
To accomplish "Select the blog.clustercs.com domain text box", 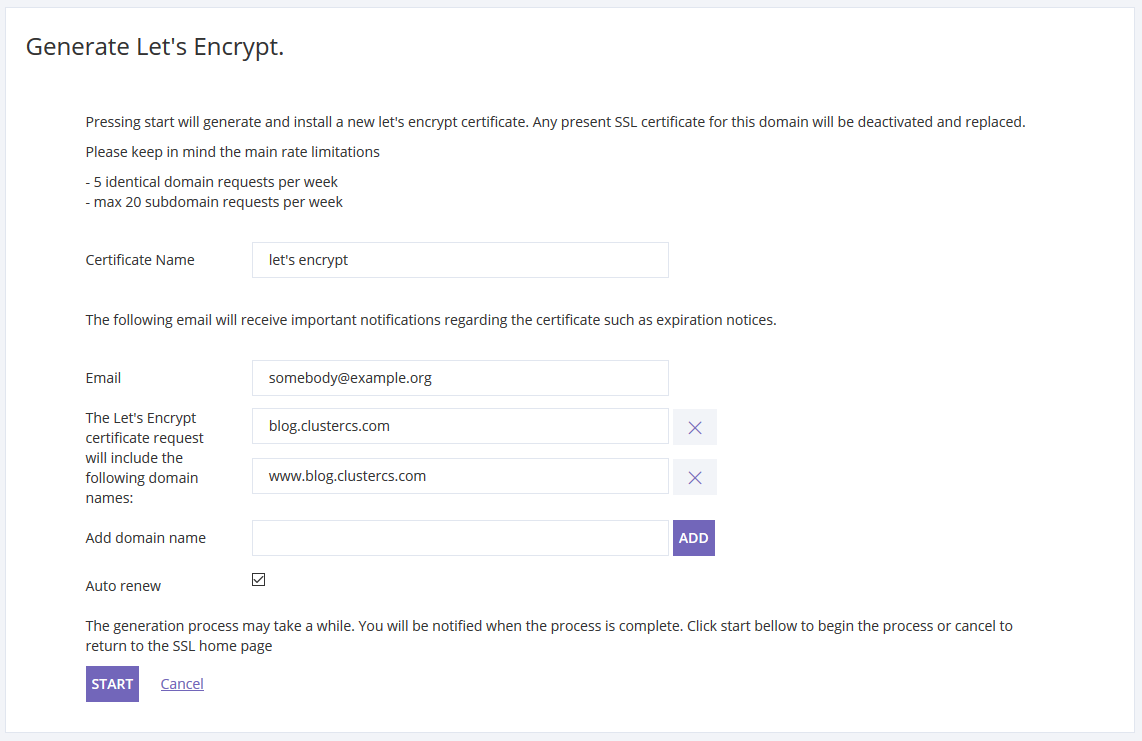I will coord(460,426).
